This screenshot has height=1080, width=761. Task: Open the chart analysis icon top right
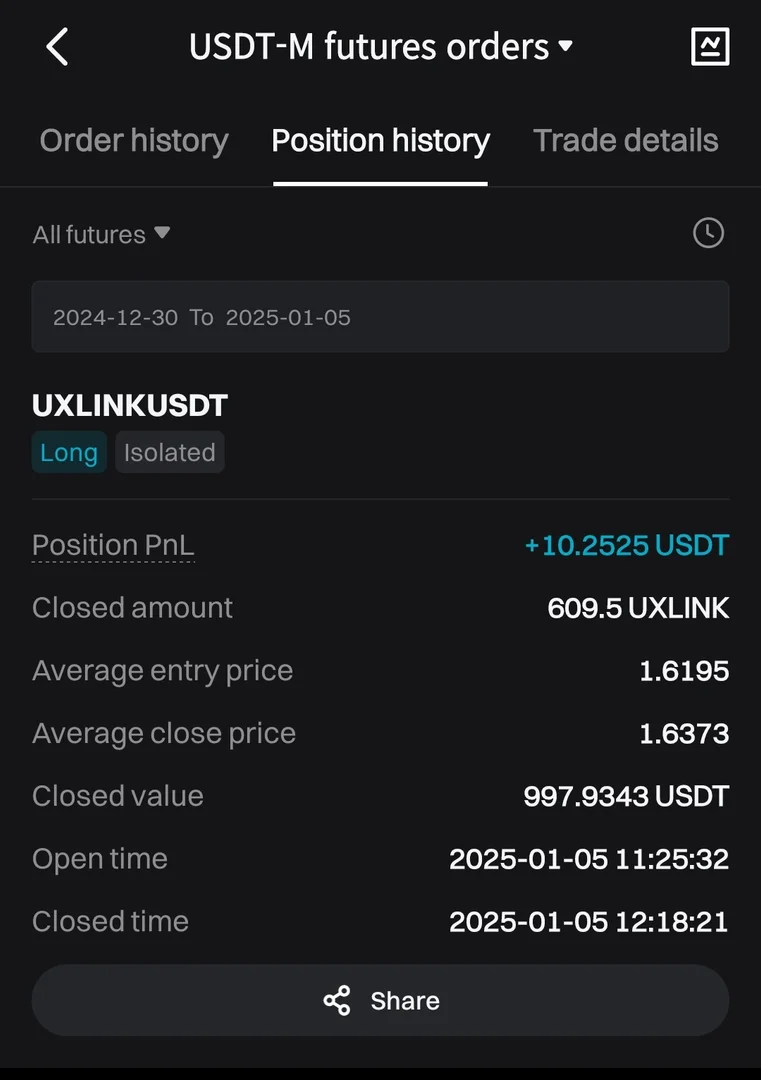click(x=710, y=46)
